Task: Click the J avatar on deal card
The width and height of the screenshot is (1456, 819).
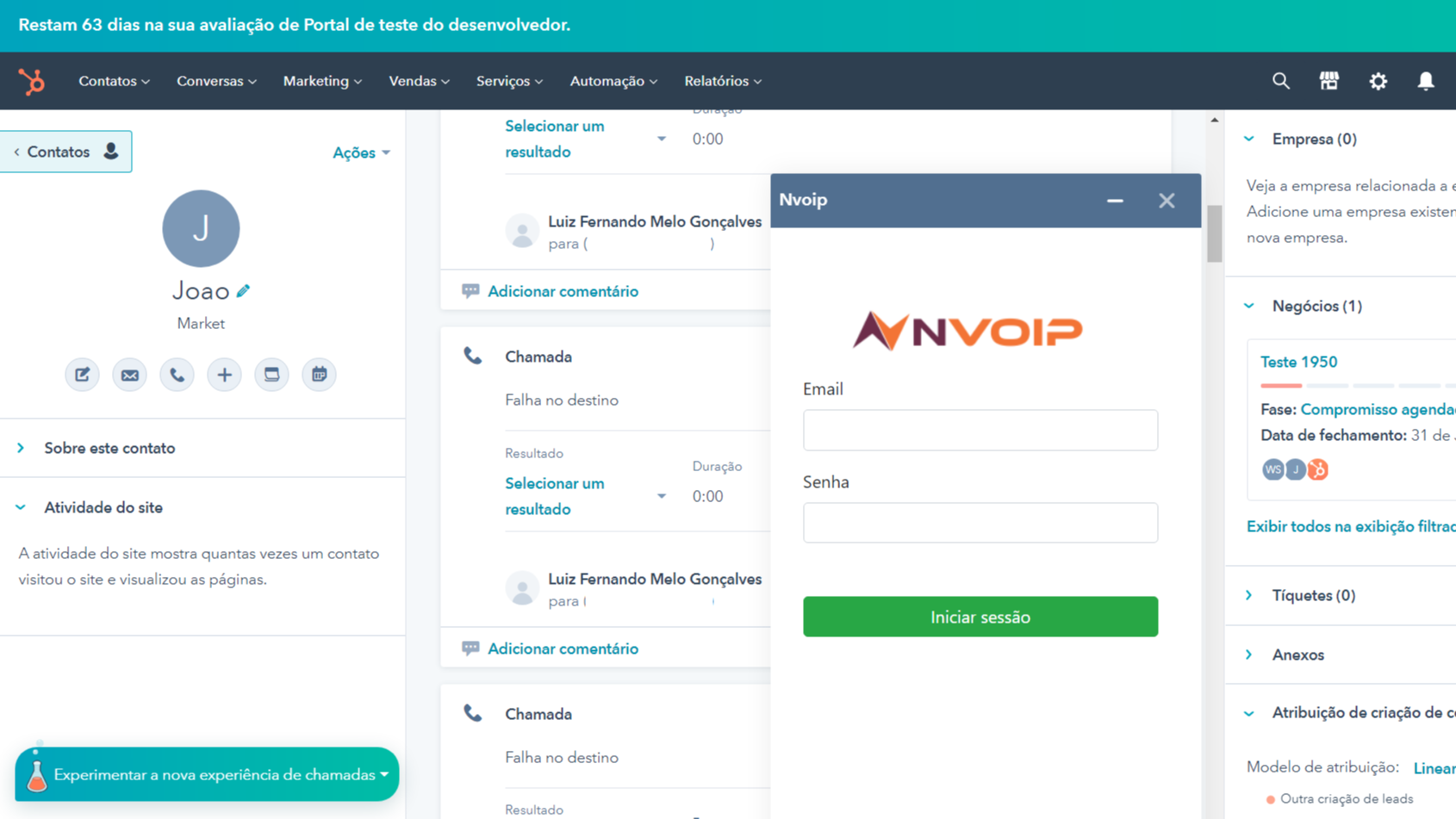Action: click(1295, 469)
